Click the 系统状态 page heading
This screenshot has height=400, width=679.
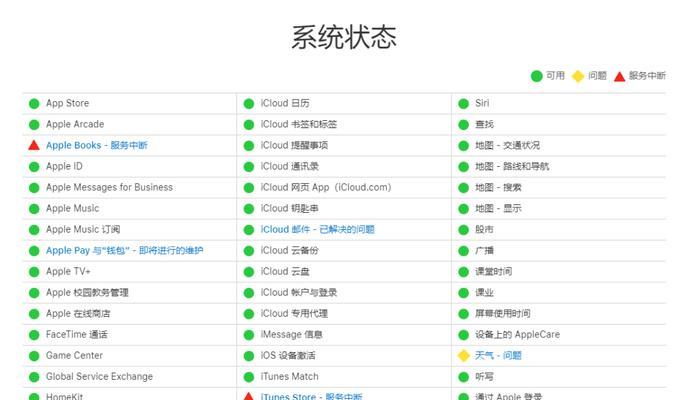tap(344, 37)
